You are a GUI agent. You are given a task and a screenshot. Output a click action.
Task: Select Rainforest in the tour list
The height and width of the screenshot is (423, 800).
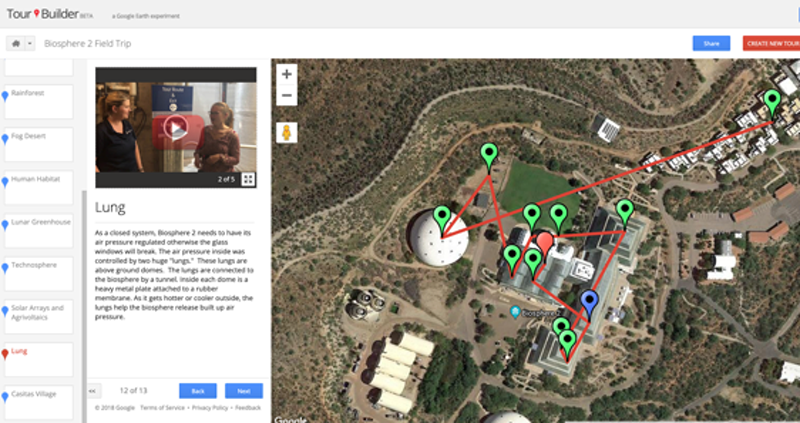tap(39, 102)
